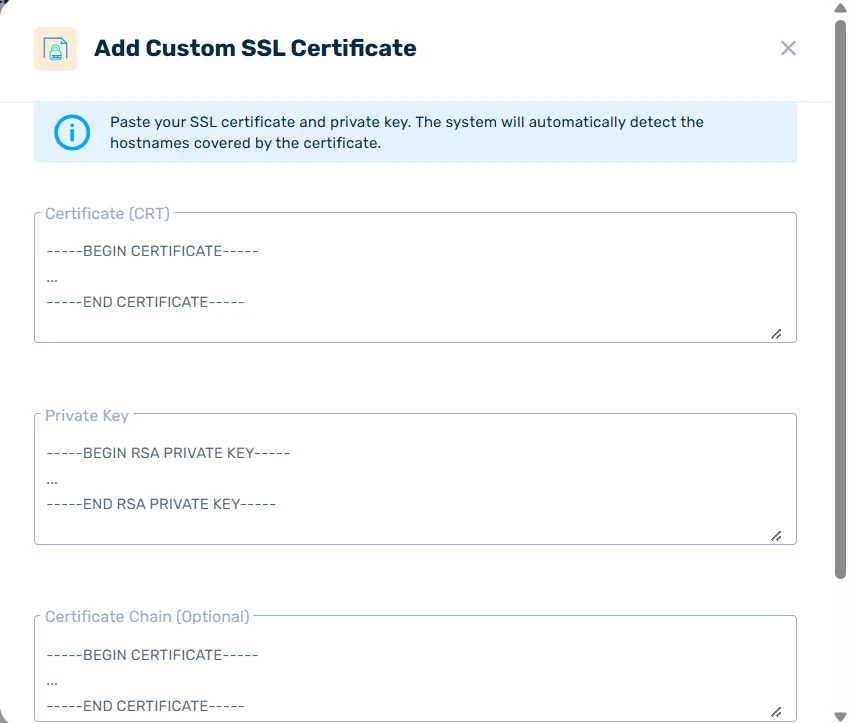
Task: Click the Private Key field resize handle
Action: tap(776, 536)
